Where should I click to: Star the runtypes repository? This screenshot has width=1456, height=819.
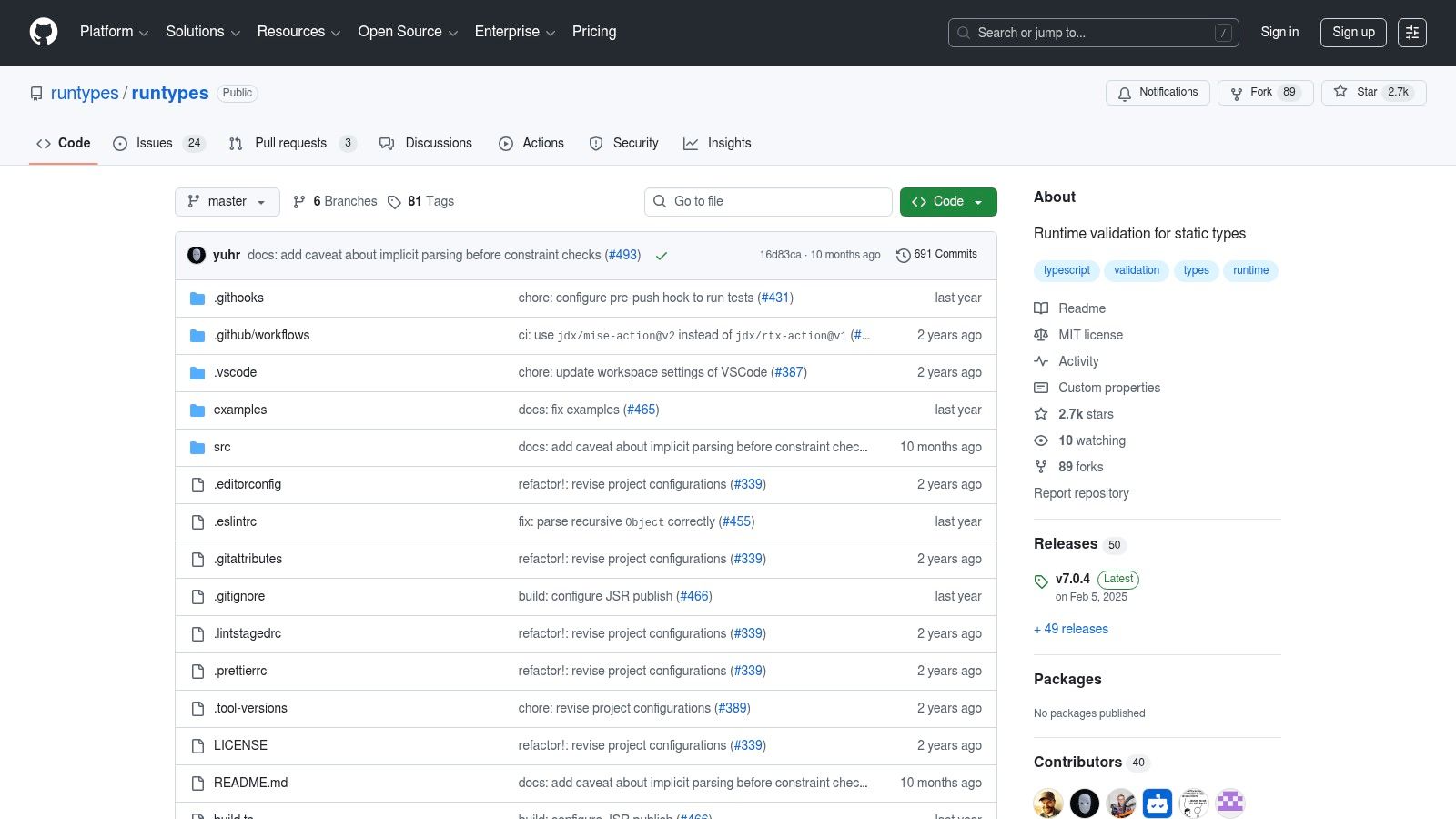click(x=1373, y=93)
